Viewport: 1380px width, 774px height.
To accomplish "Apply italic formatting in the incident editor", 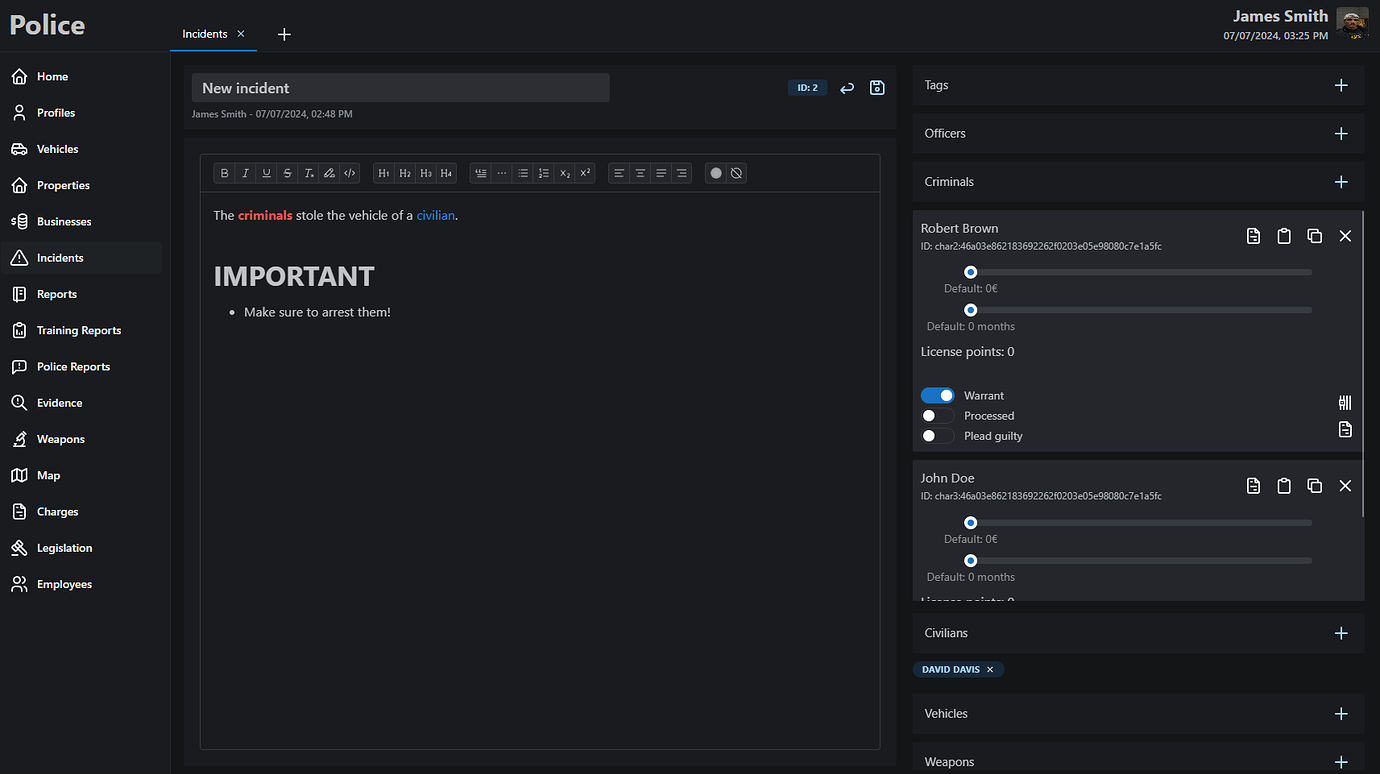I will point(245,172).
